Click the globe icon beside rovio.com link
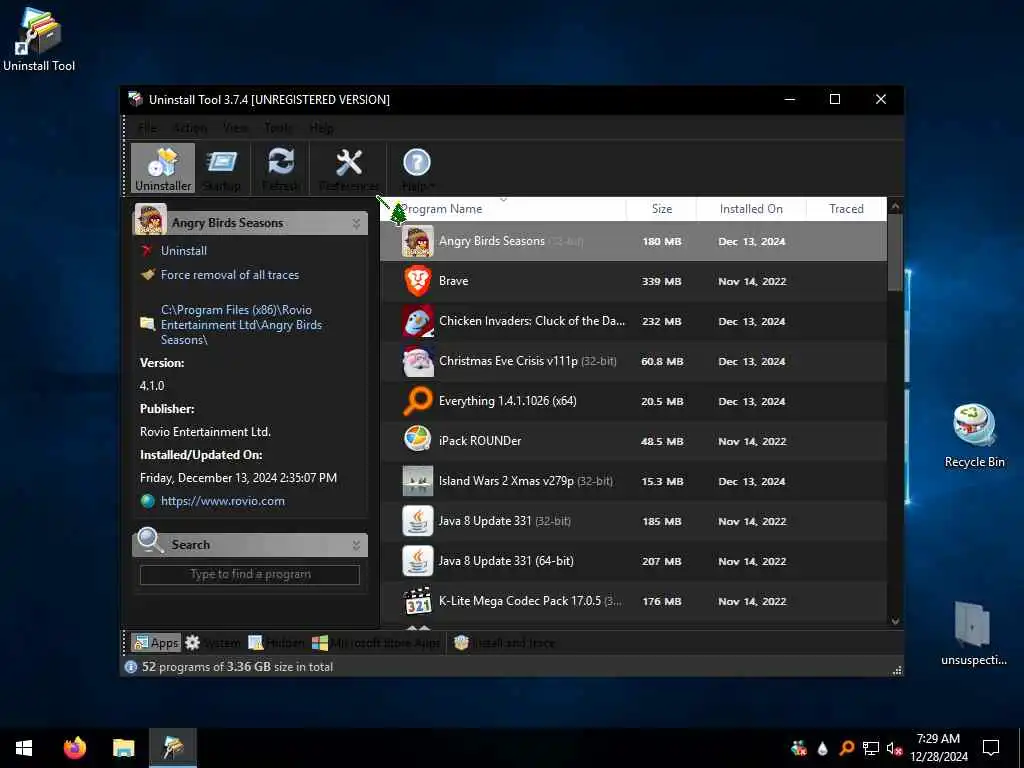 pos(148,501)
